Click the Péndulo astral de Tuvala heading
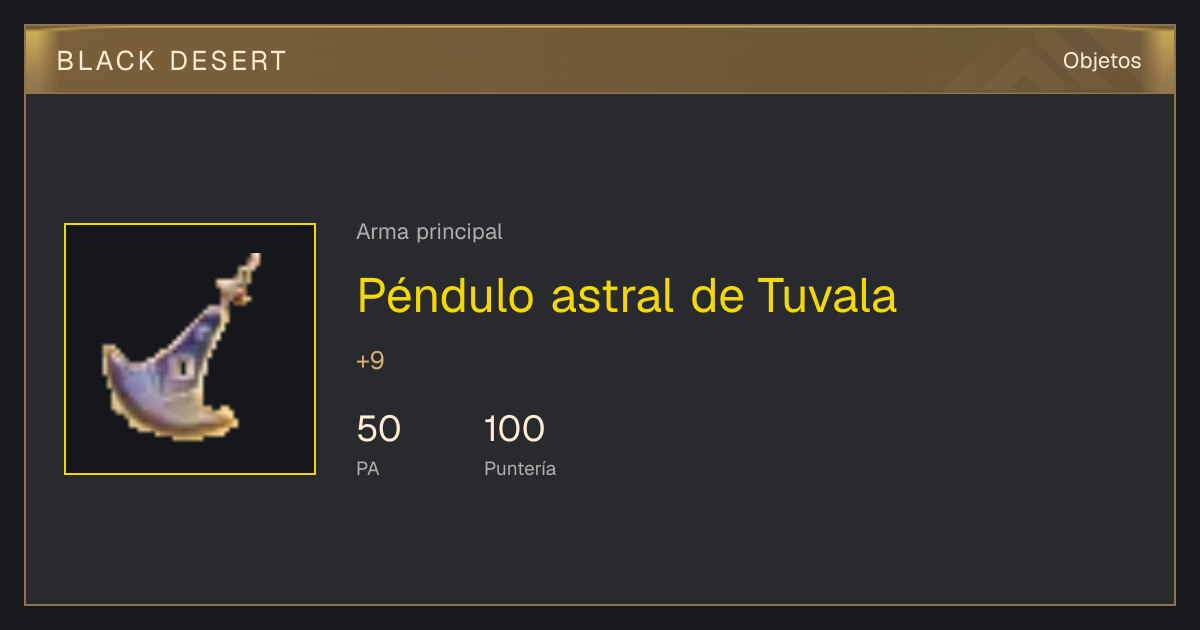 (627, 295)
